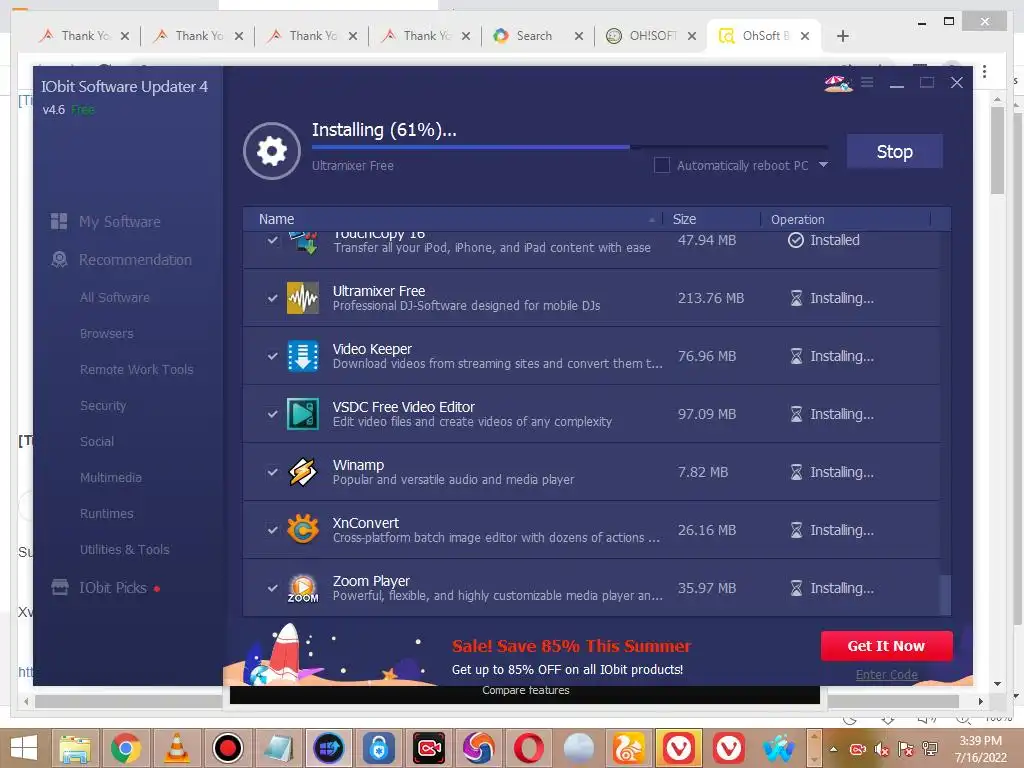Click the software list vertical scrollbar
The image size is (1024, 768).
click(945, 594)
